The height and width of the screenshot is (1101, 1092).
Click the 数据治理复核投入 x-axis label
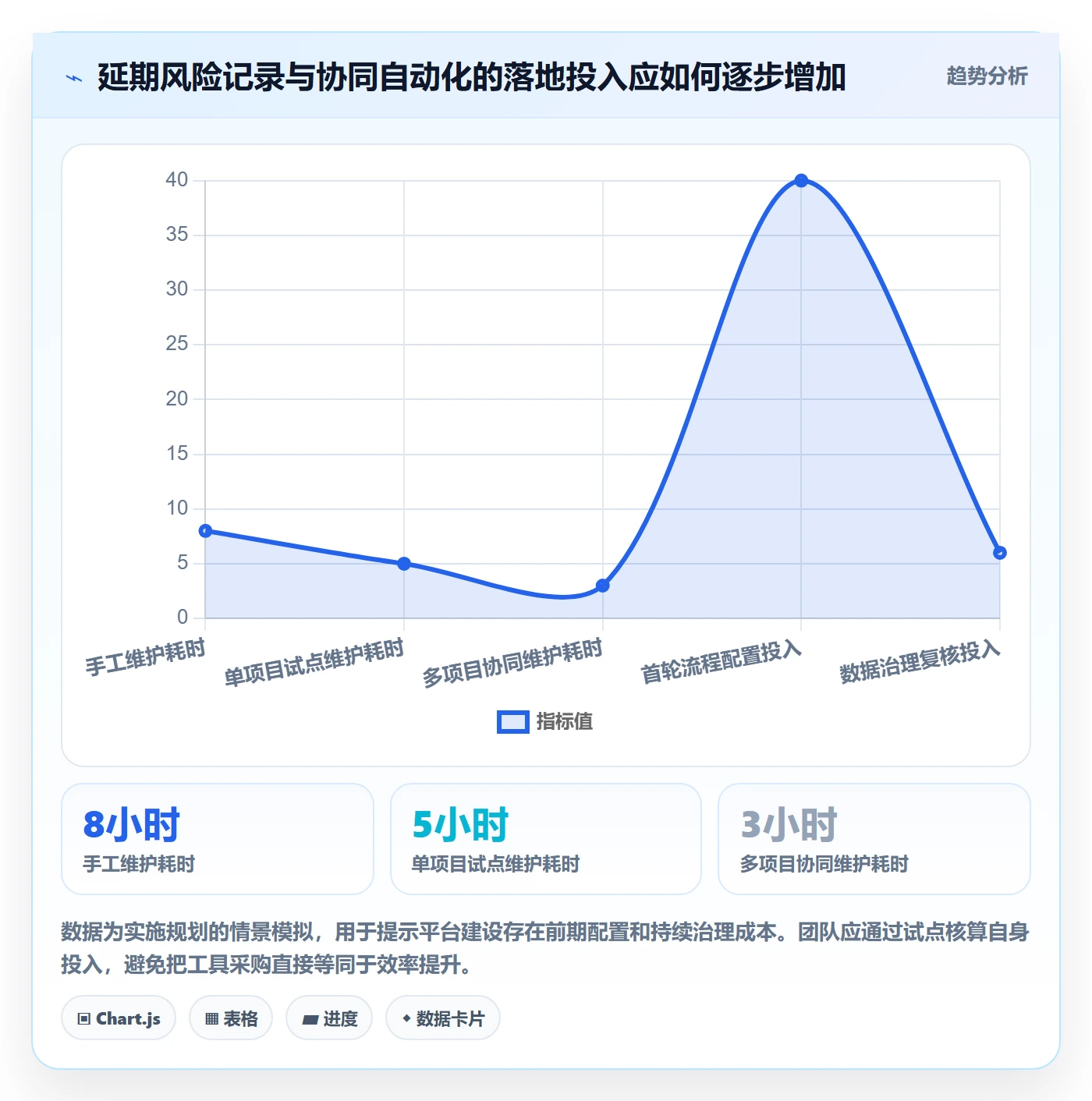[920, 661]
